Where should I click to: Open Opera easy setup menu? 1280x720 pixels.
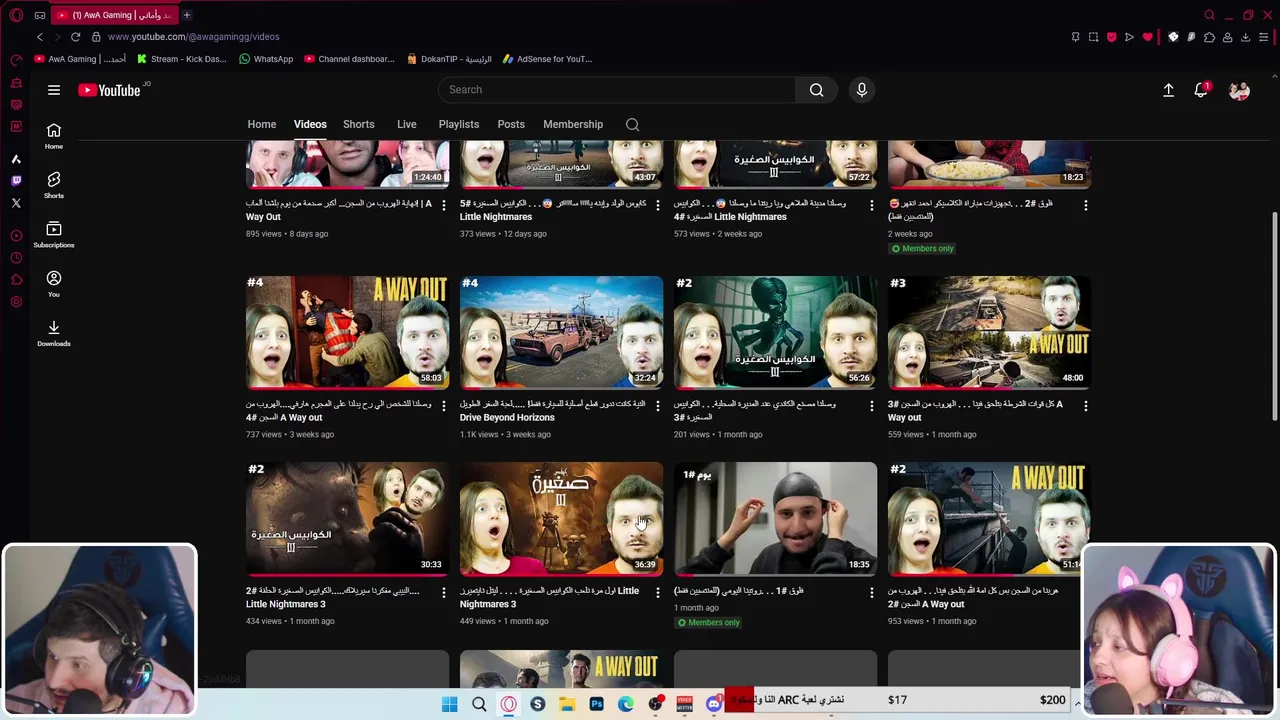[x=1264, y=37]
